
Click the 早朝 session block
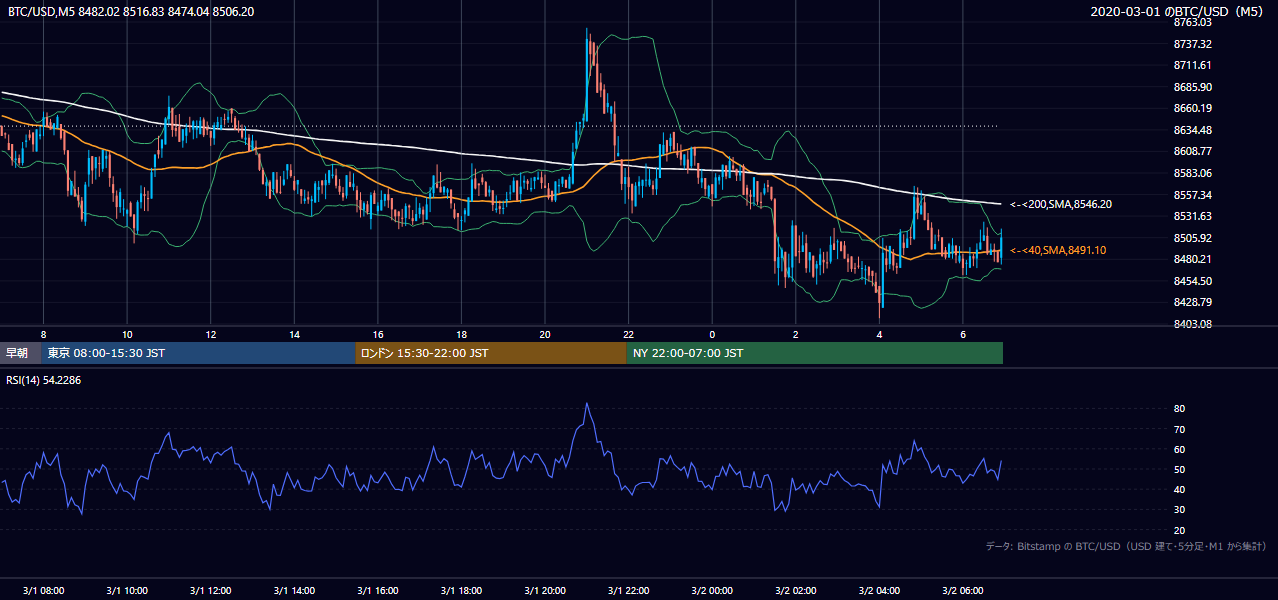coord(20,353)
